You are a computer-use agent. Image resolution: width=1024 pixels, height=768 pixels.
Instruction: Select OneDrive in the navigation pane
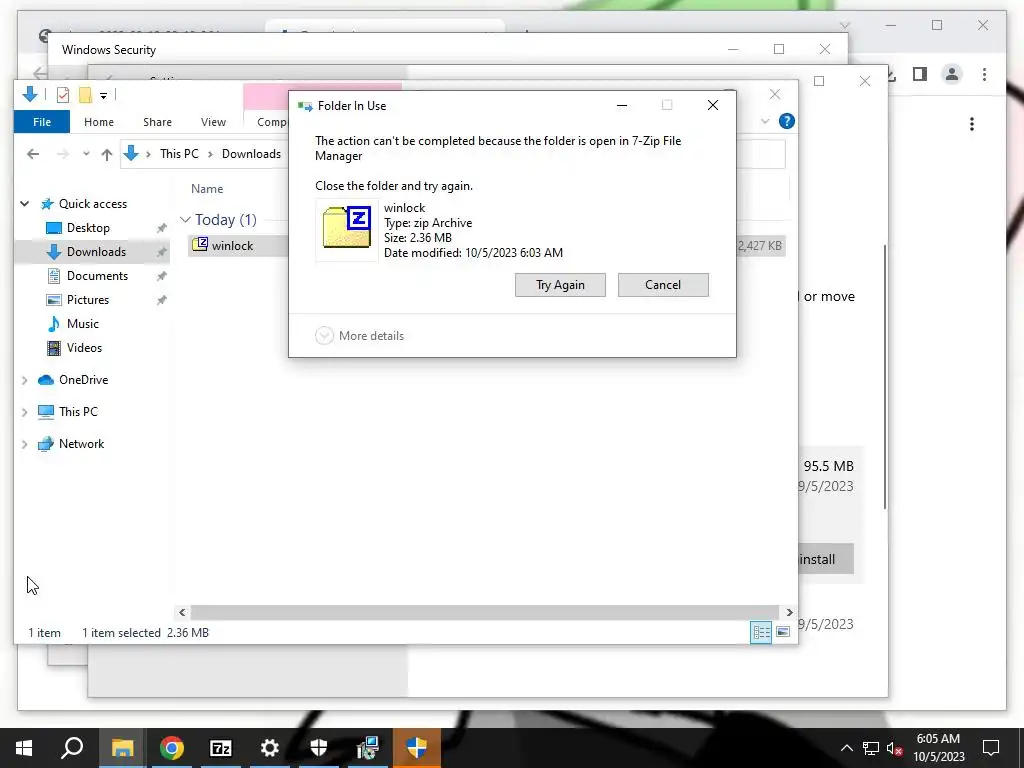pyautogui.click(x=84, y=380)
